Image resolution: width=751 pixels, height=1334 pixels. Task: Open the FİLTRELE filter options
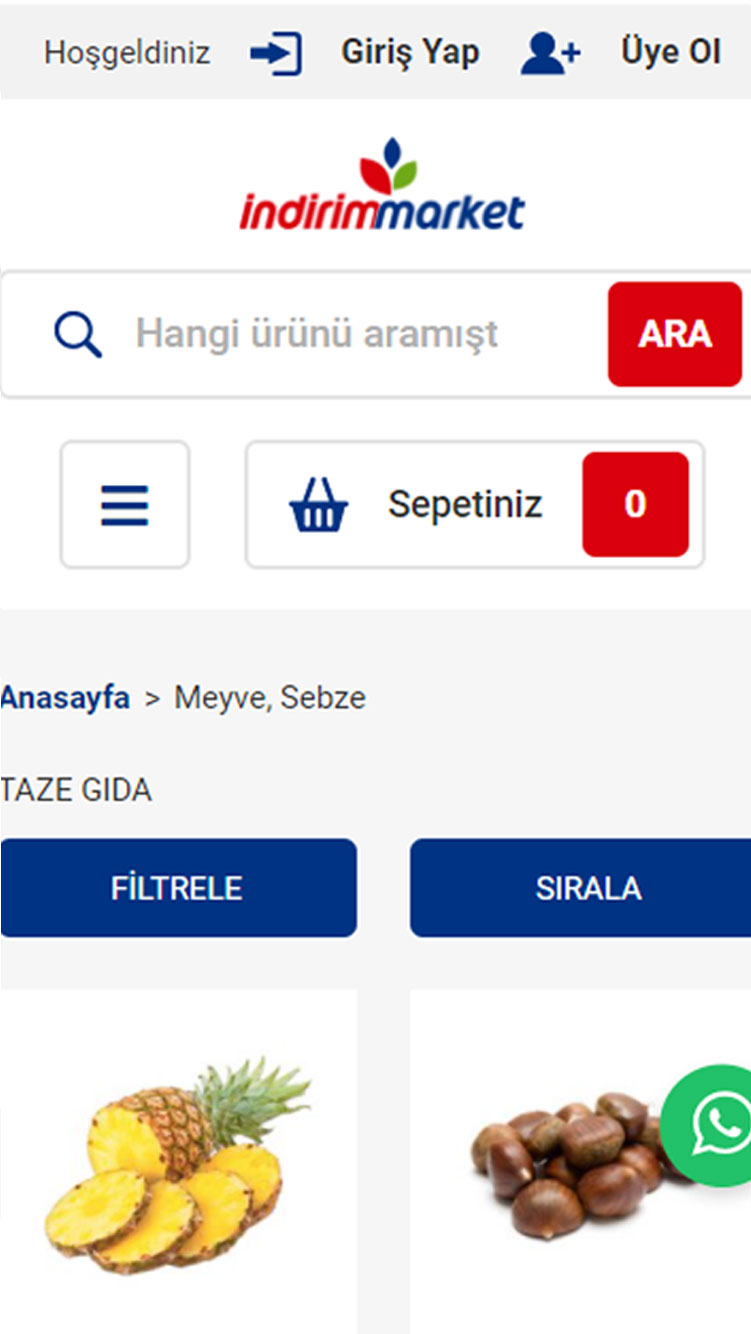click(x=178, y=888)
